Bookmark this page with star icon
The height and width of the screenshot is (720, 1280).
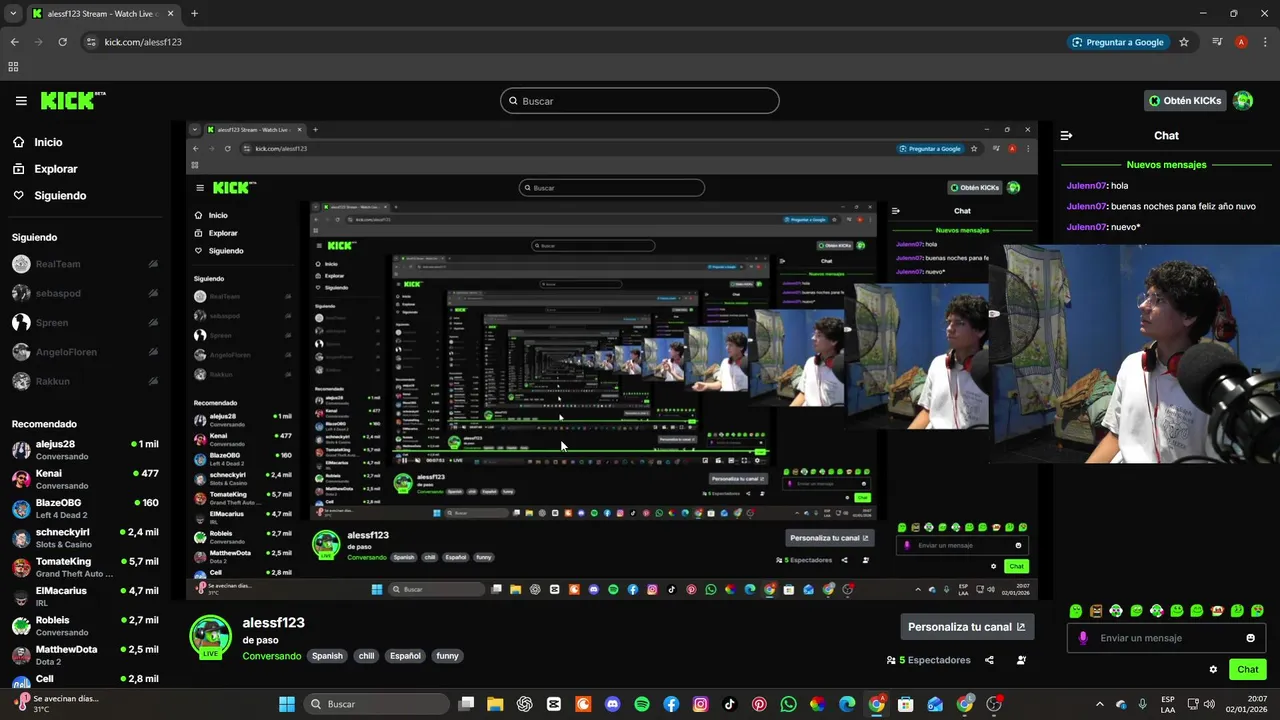1184,42
